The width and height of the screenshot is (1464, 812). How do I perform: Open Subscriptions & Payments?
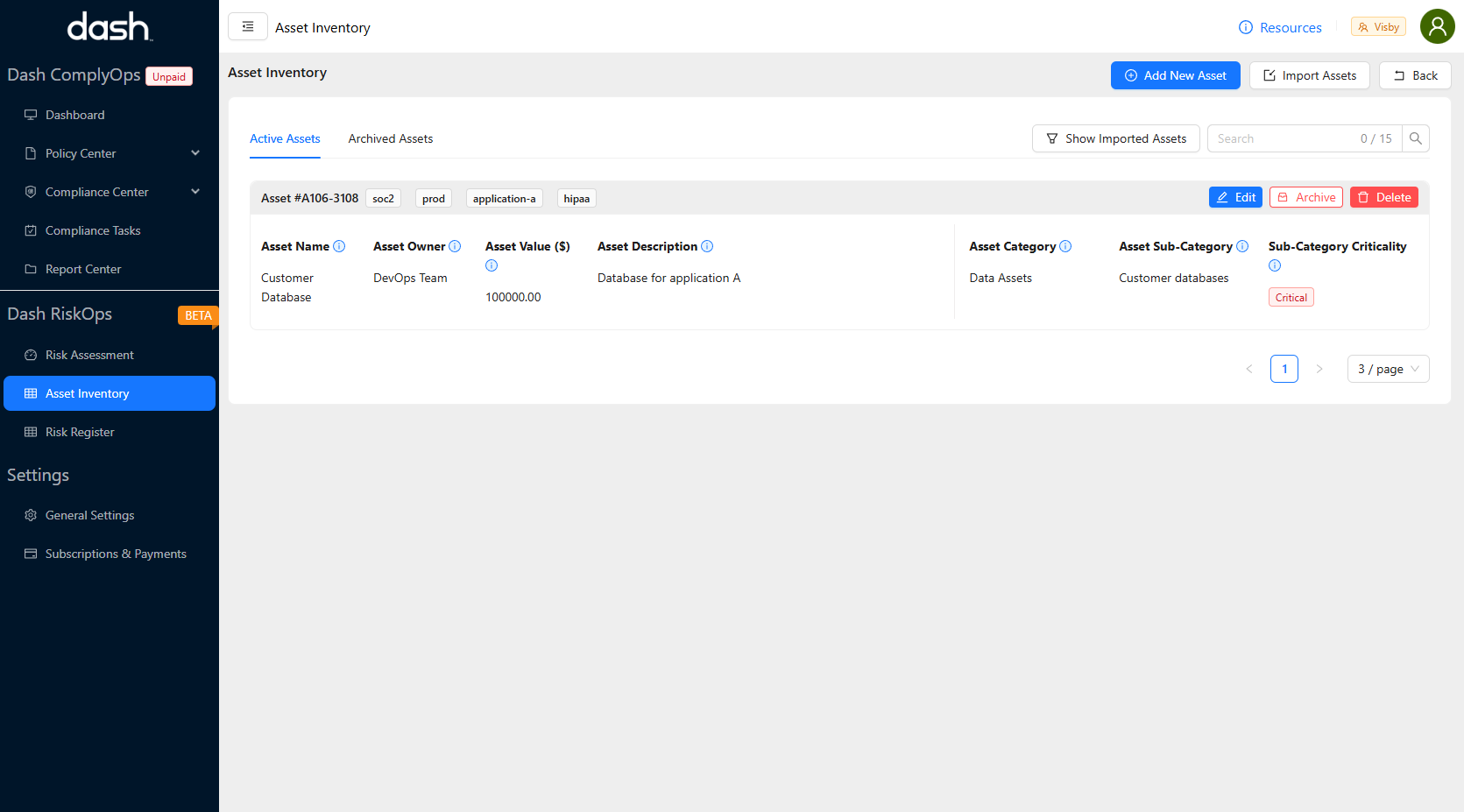click(116, 554)
